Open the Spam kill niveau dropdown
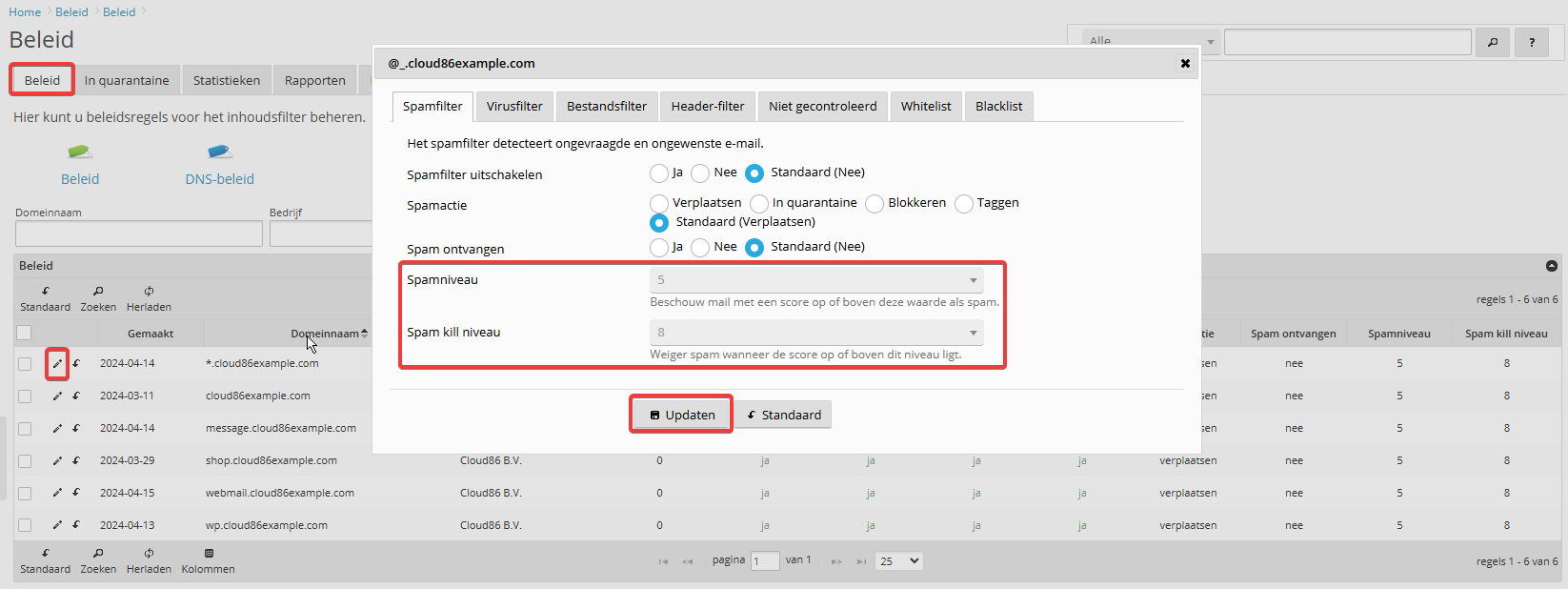This screenshot has height=589, width=1568. coord(816,333)
